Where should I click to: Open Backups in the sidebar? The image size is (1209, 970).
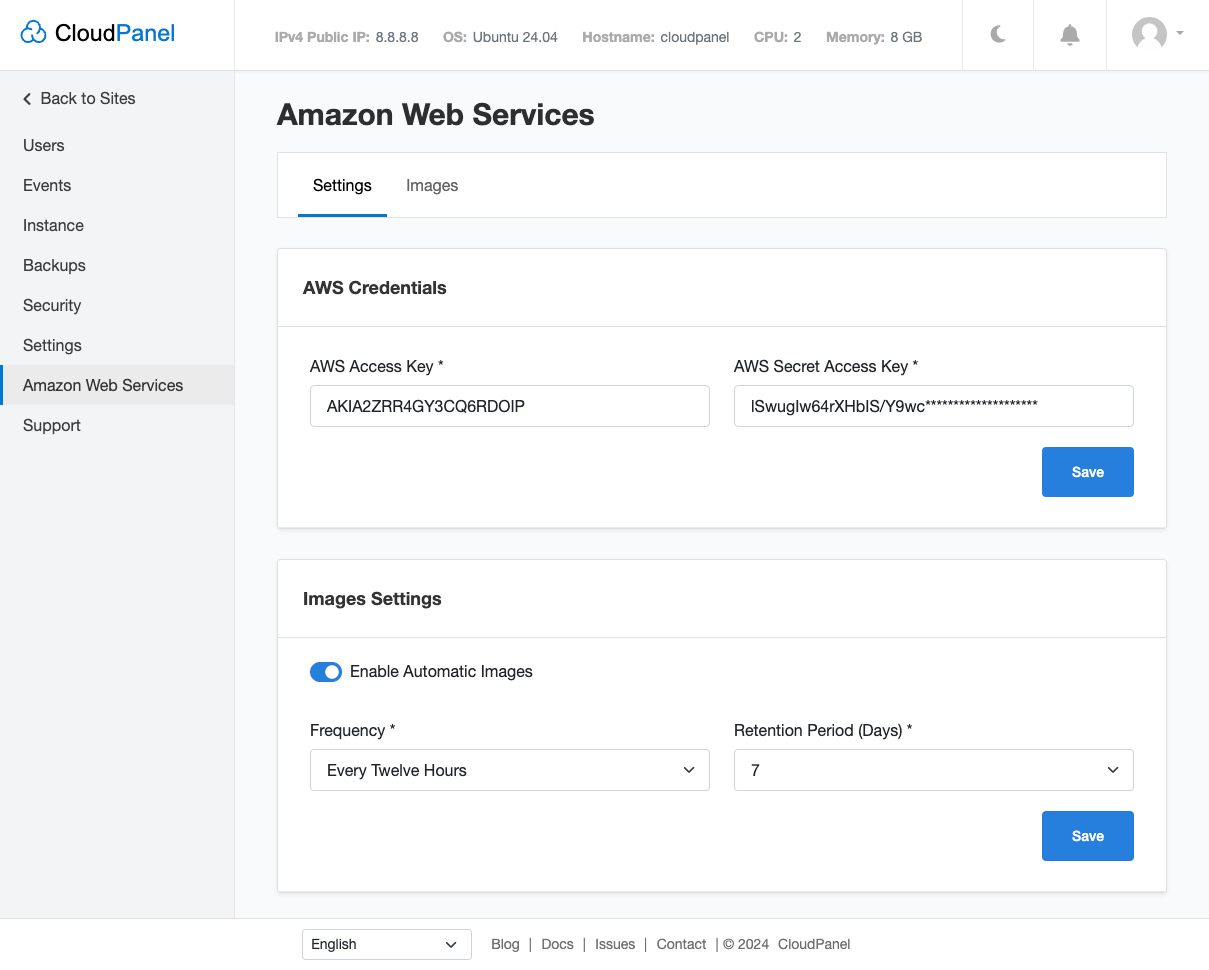point(54,265)
